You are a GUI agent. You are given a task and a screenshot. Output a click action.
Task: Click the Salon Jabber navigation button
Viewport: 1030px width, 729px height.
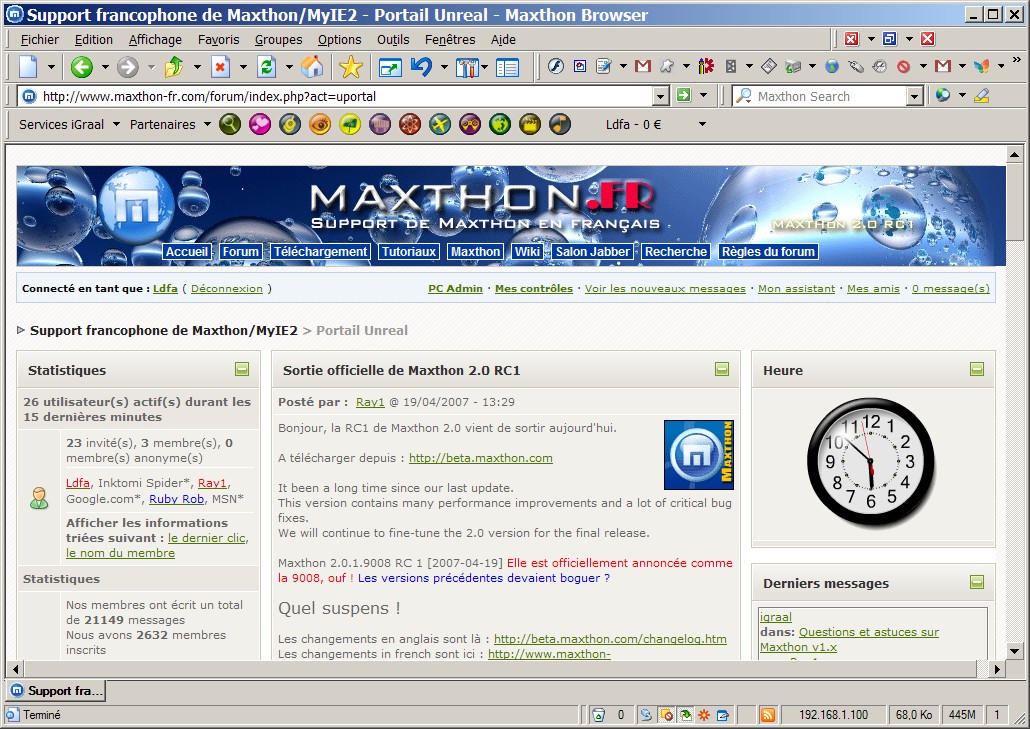click(x=593, y=252)
